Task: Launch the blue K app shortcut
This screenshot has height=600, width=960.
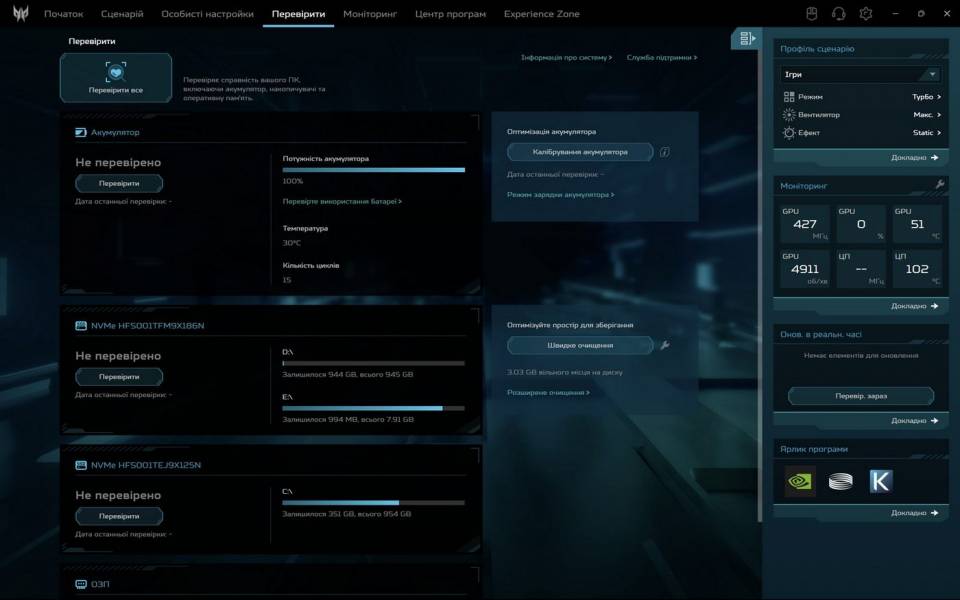Action: coord(880,481)
